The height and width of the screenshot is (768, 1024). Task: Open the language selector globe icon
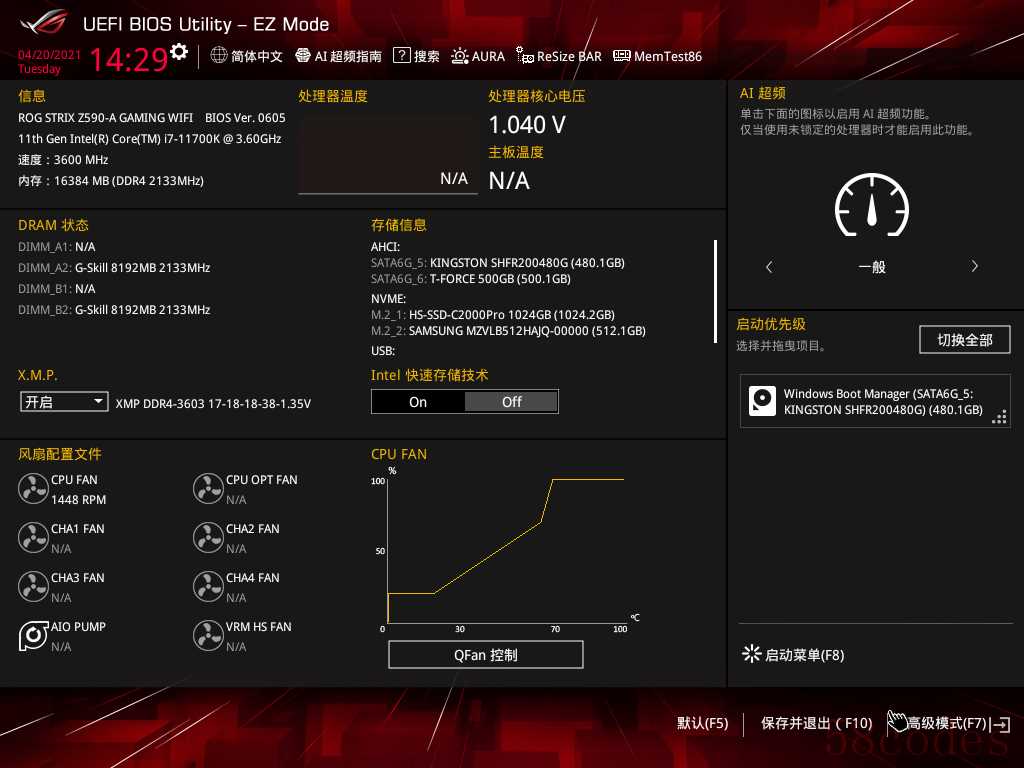coord(219,56)
